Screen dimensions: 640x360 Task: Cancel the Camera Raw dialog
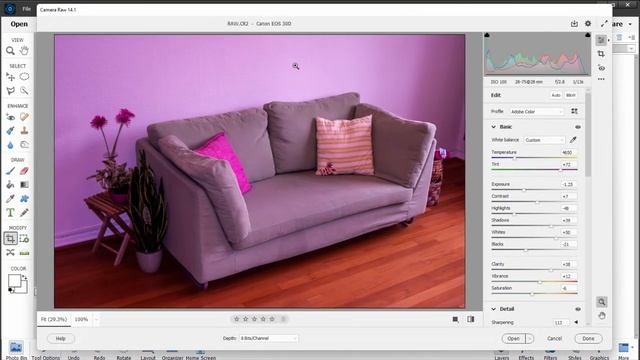point(554,338)
